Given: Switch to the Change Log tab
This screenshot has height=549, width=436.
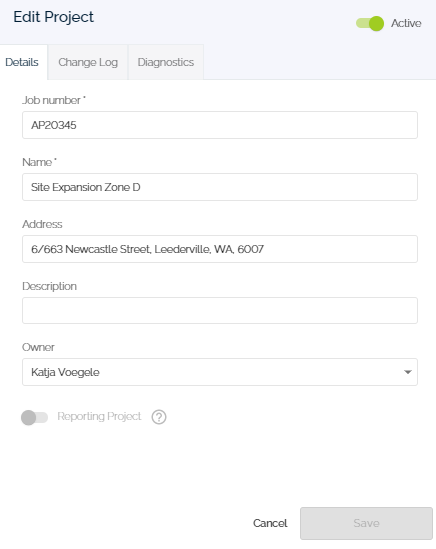Looking at the screenshot, I should (x=88, y=62).
